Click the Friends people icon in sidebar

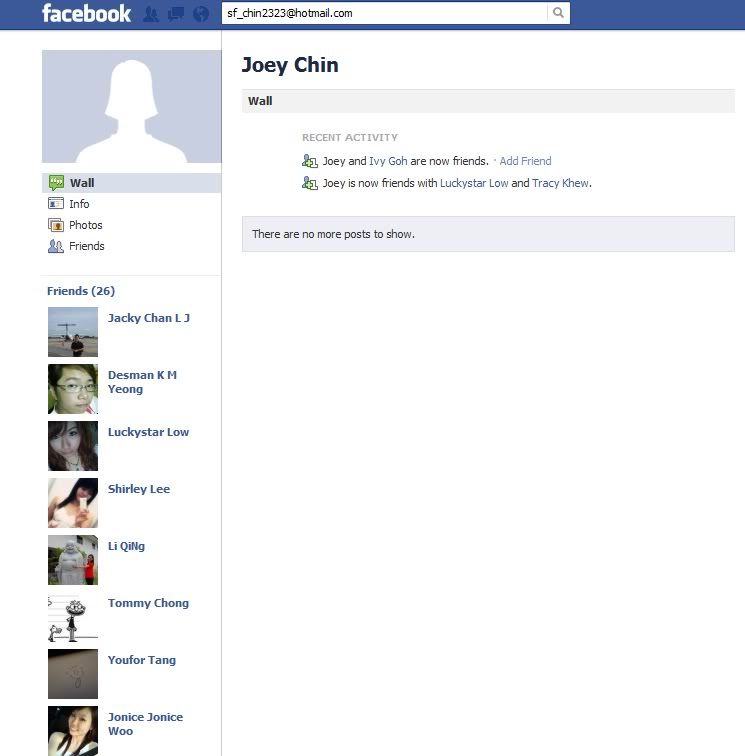point(56,246)
